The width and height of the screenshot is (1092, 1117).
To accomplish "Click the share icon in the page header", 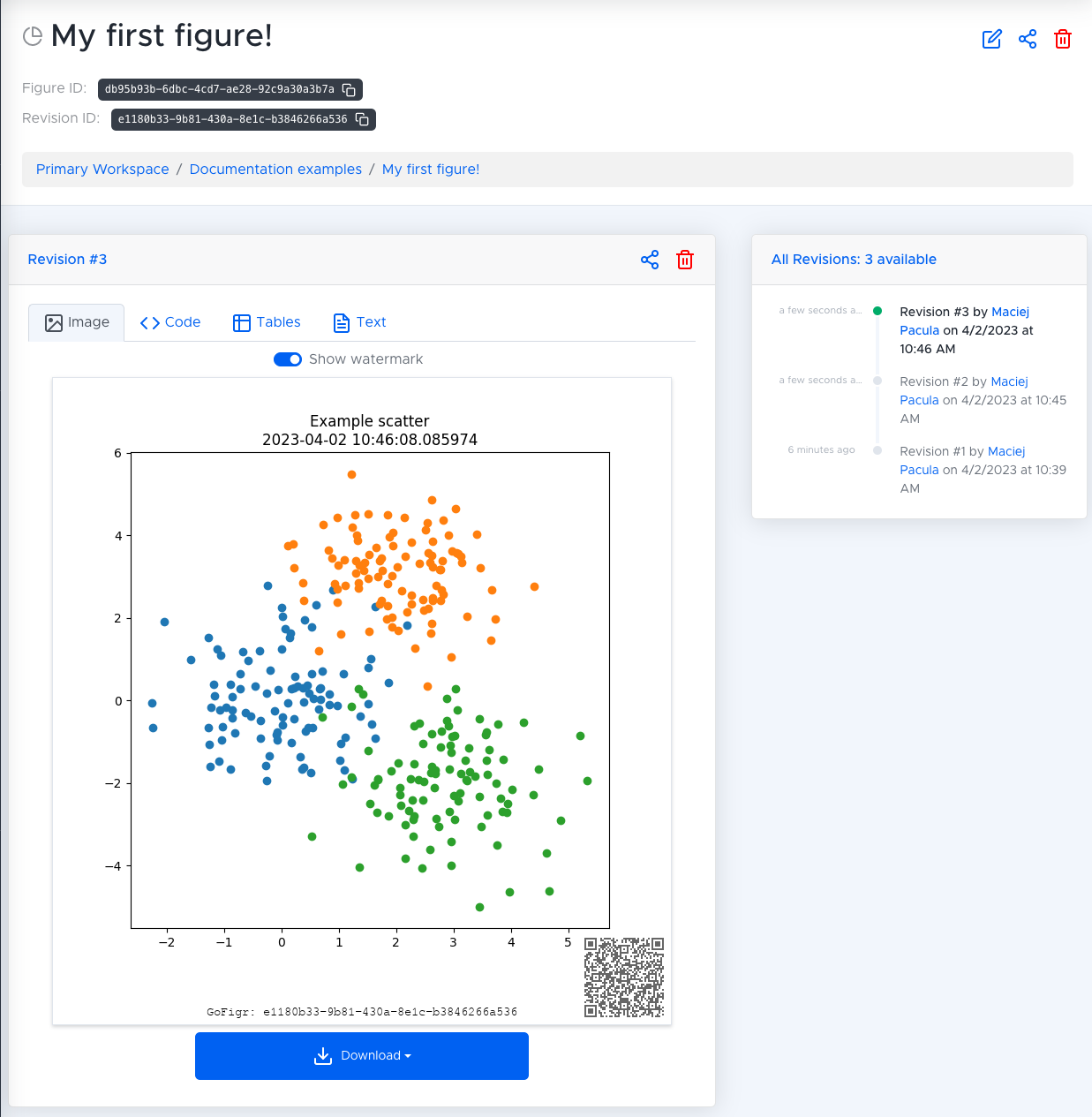I will click(x=1028, y=39).
